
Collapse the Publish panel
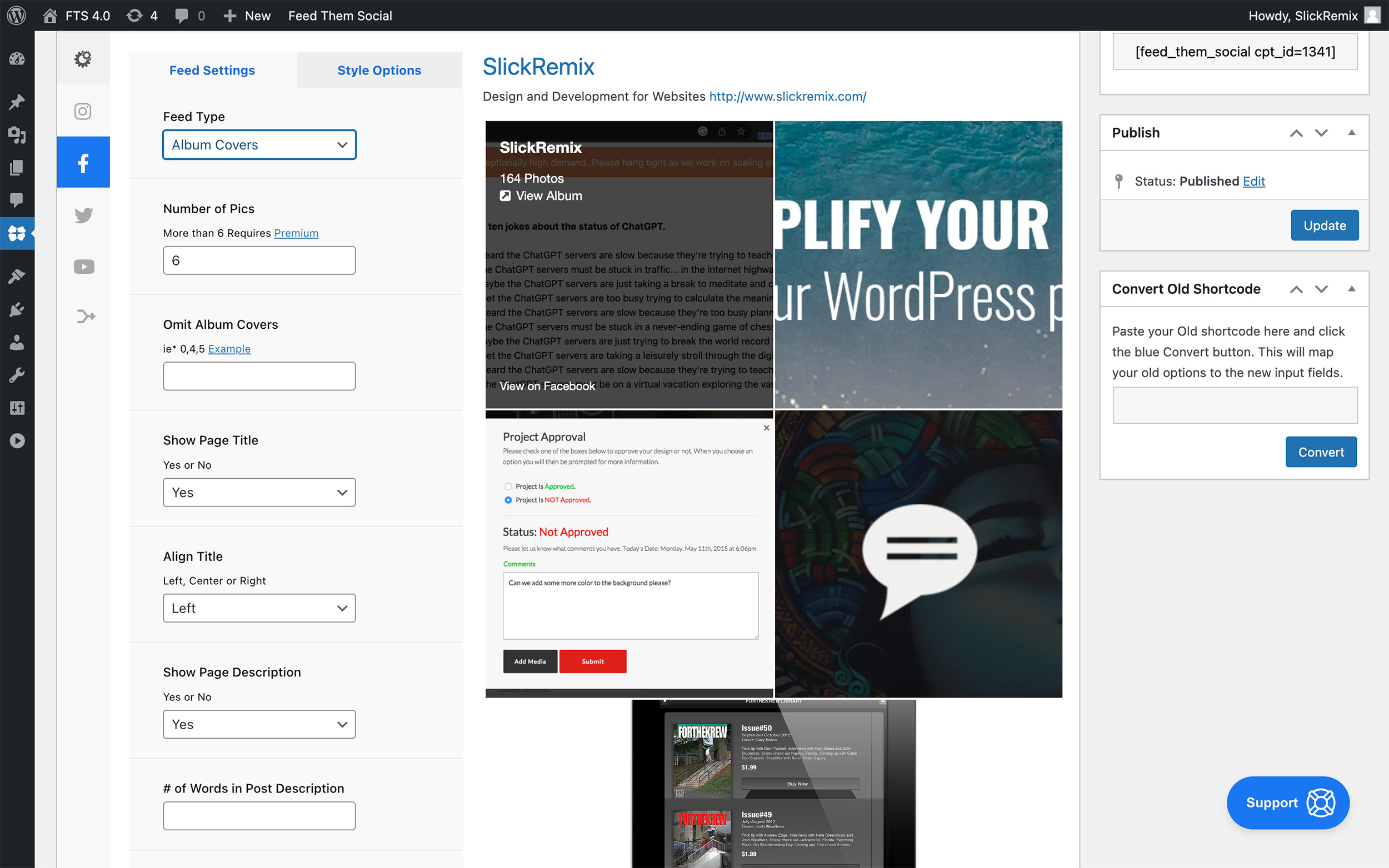coord(1352,133)
